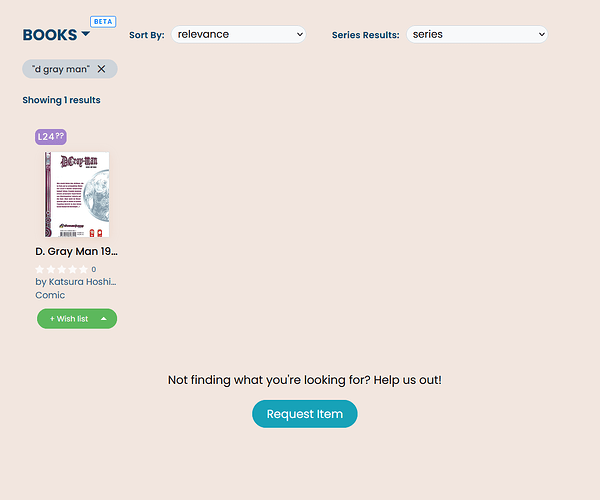Open the D. Gray Man 19 title link
Image resolution: width=600 pixels, height=500 pixels.
click(x=77, y=251)
